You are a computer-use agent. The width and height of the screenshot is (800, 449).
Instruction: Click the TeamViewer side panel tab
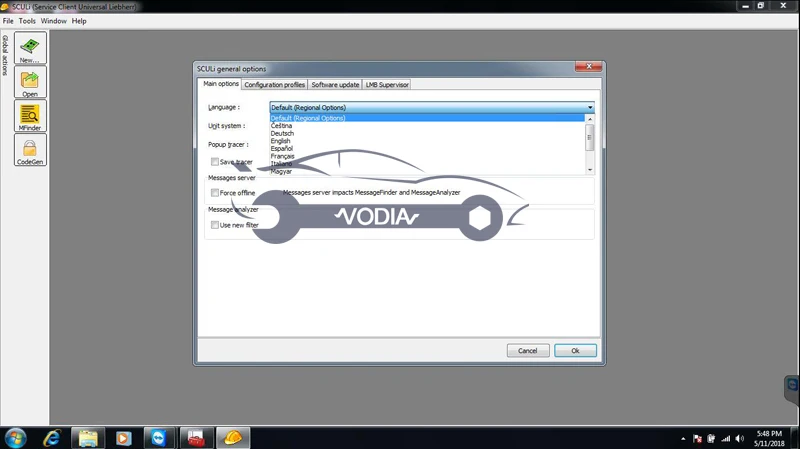pyautogui.click(x=792, y=389)
